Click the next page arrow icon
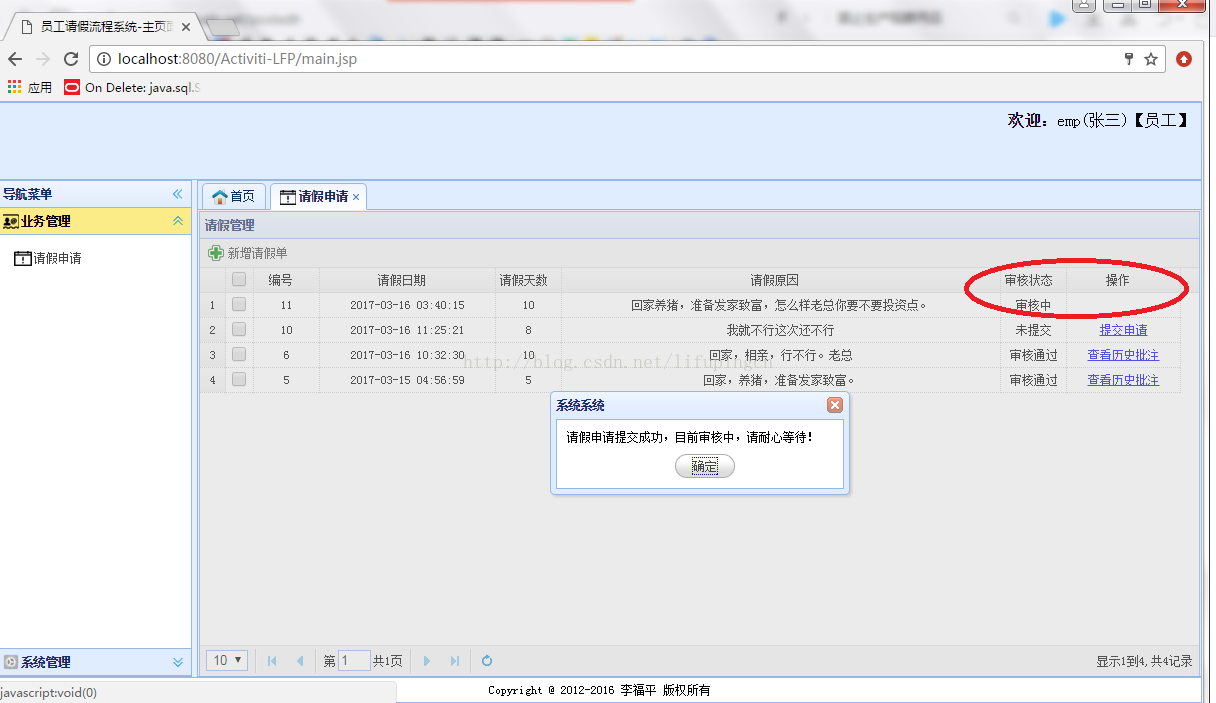 427,660
